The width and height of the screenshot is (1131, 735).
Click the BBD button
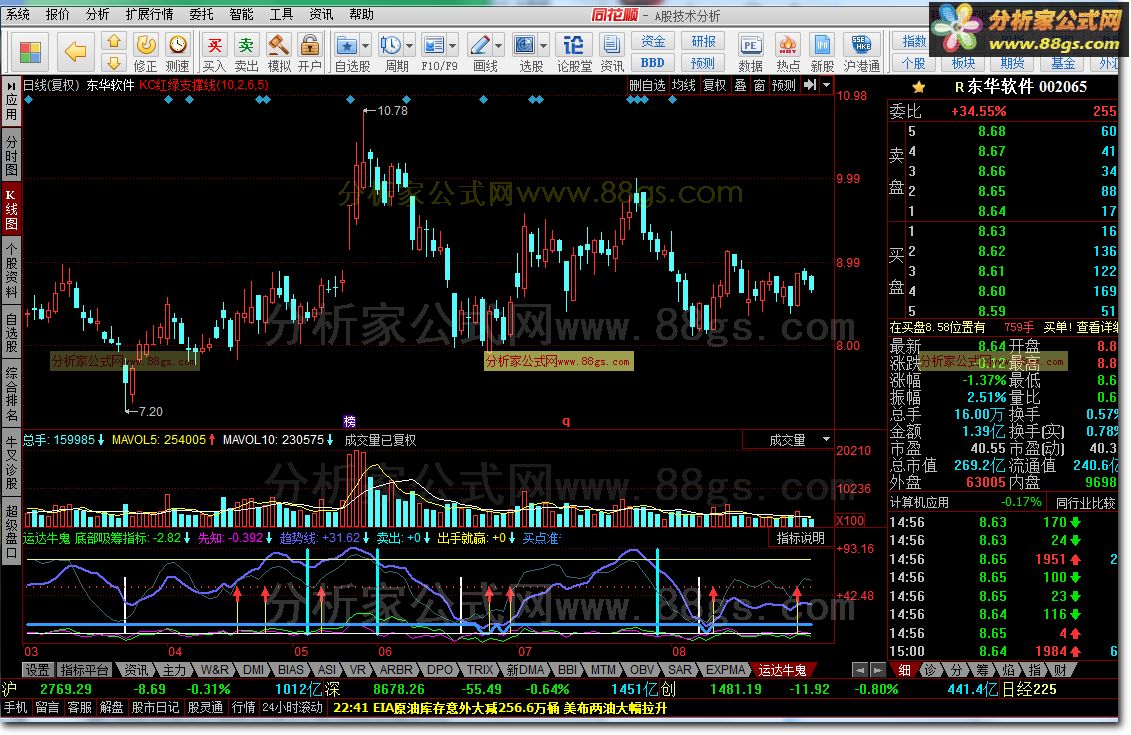pos(653,63)
